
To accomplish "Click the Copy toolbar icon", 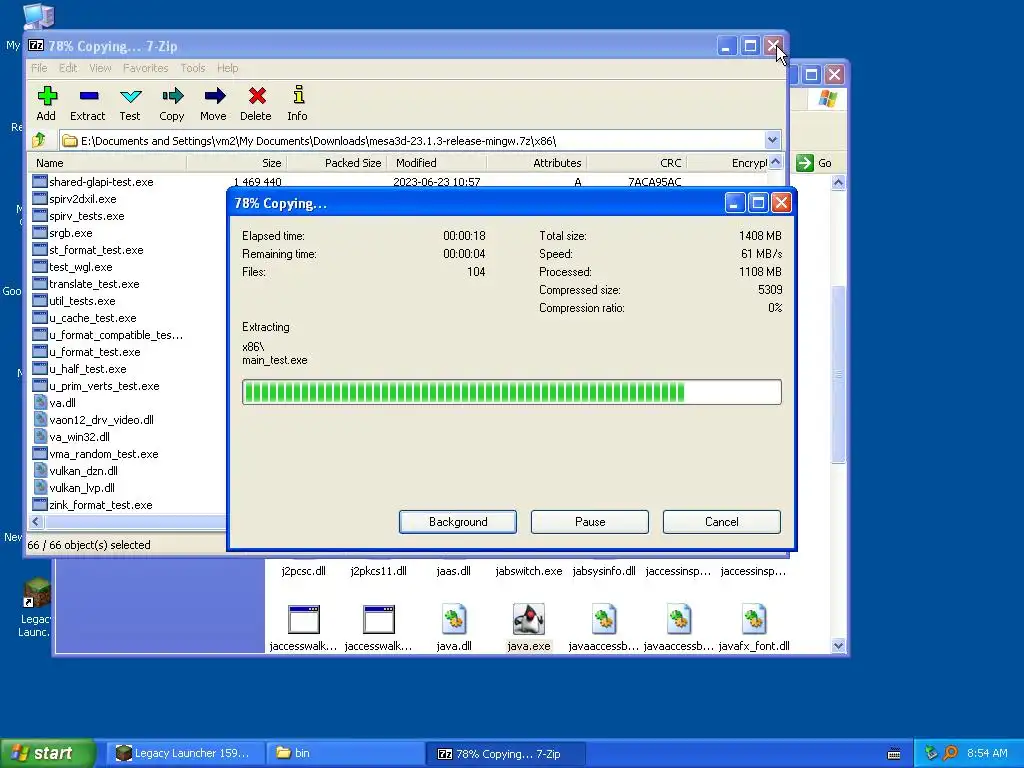I will point(172,103).
